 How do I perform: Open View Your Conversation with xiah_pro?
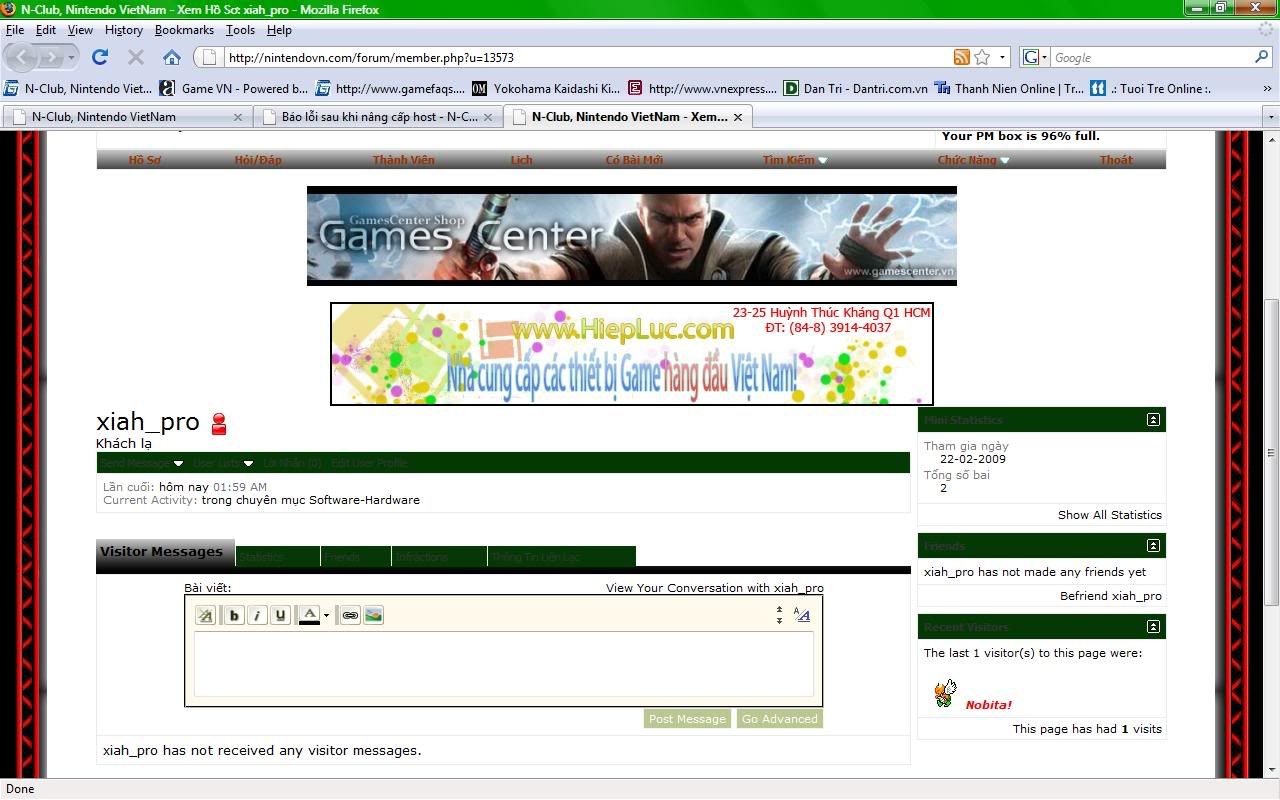[x=715, y=588]
